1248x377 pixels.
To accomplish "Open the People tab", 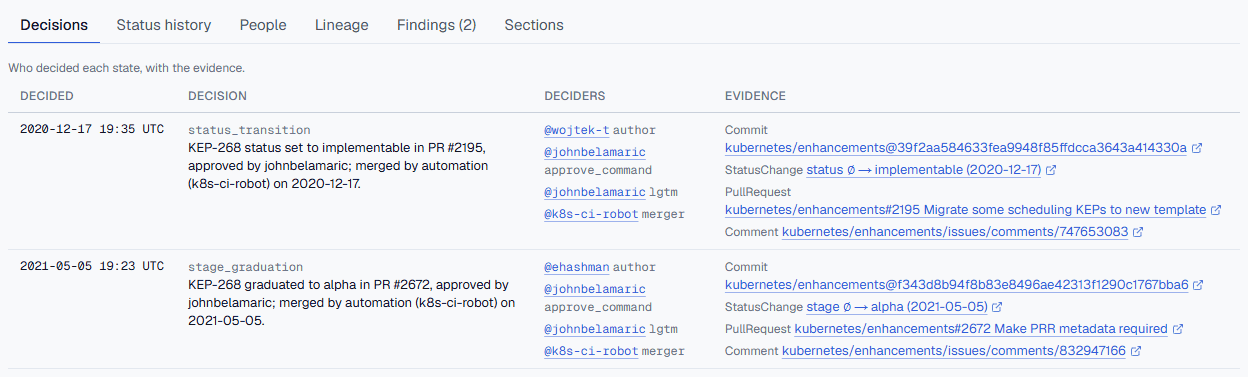I will (x=263, y=25).
